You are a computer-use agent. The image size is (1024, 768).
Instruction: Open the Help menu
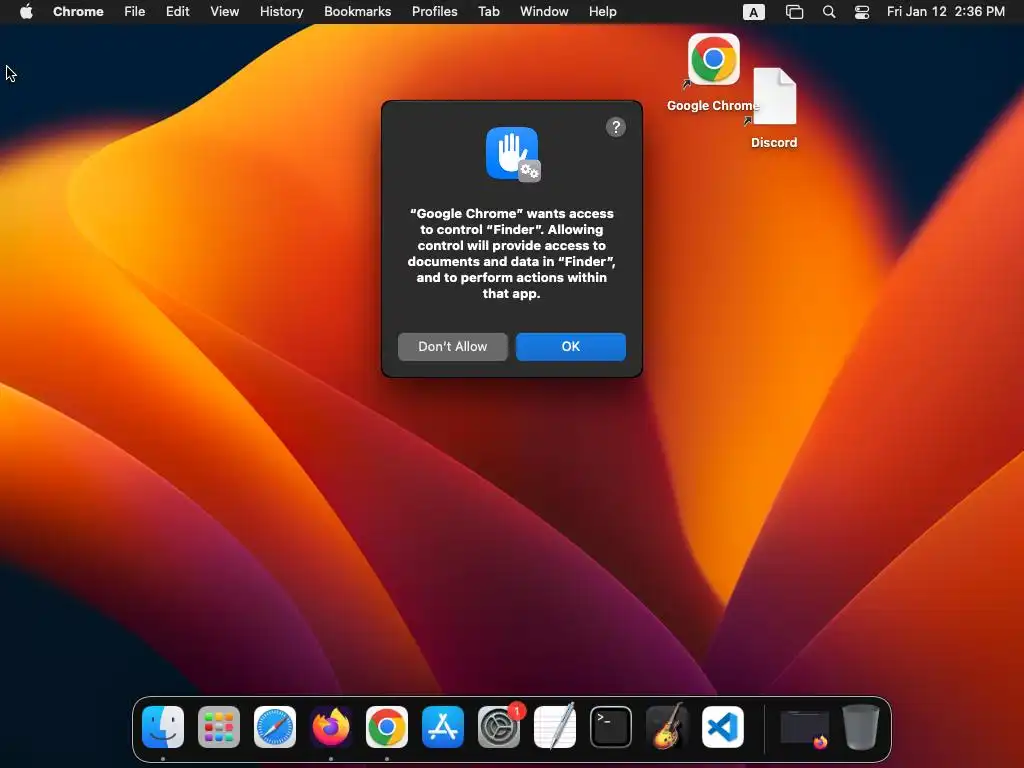click(x=603, y=12)
